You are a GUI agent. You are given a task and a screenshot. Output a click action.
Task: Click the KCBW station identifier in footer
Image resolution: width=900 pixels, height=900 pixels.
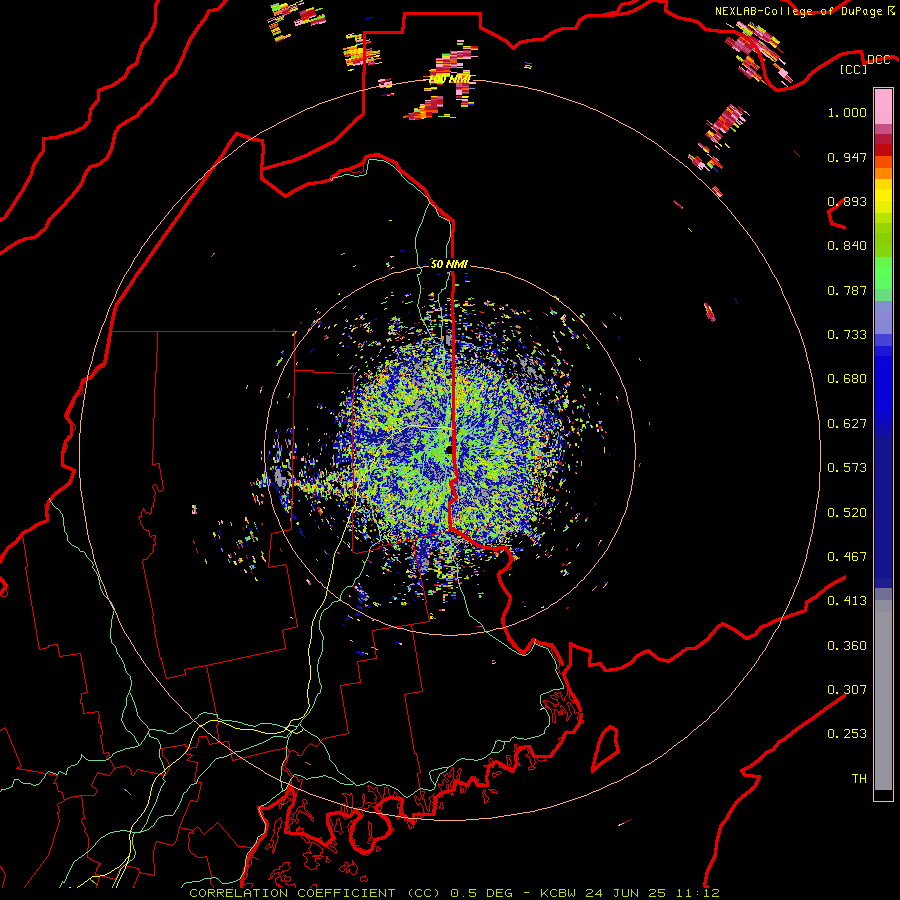pos(557,893)
